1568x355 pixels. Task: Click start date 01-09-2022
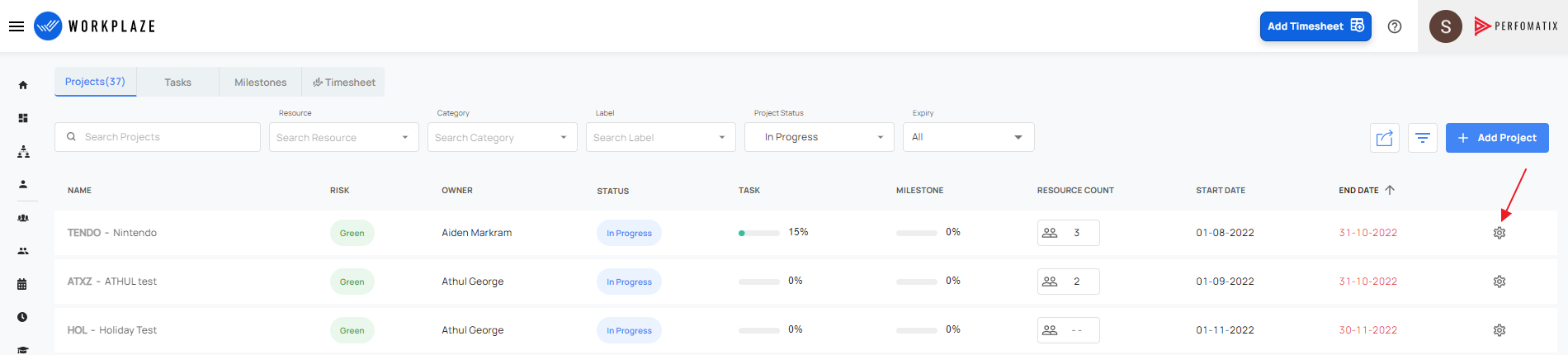point(1226,282)
